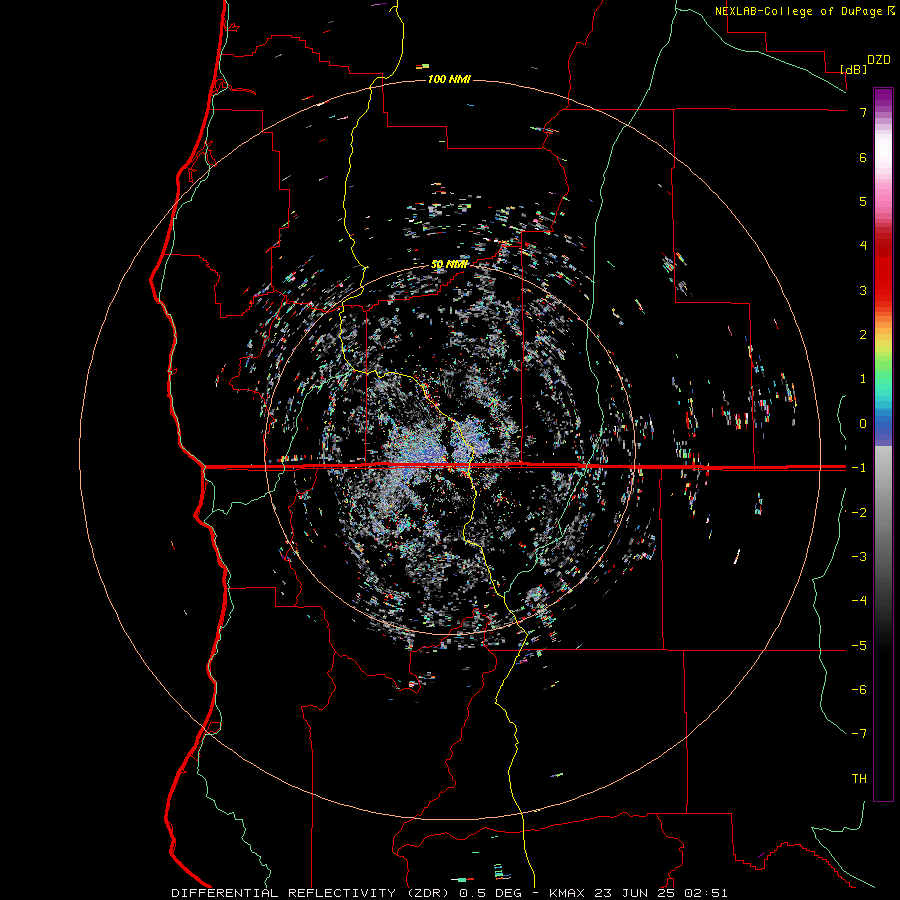Click the 7 value on the color scale
This screenshot has height=900, width=900.
[x=863, y=112]
